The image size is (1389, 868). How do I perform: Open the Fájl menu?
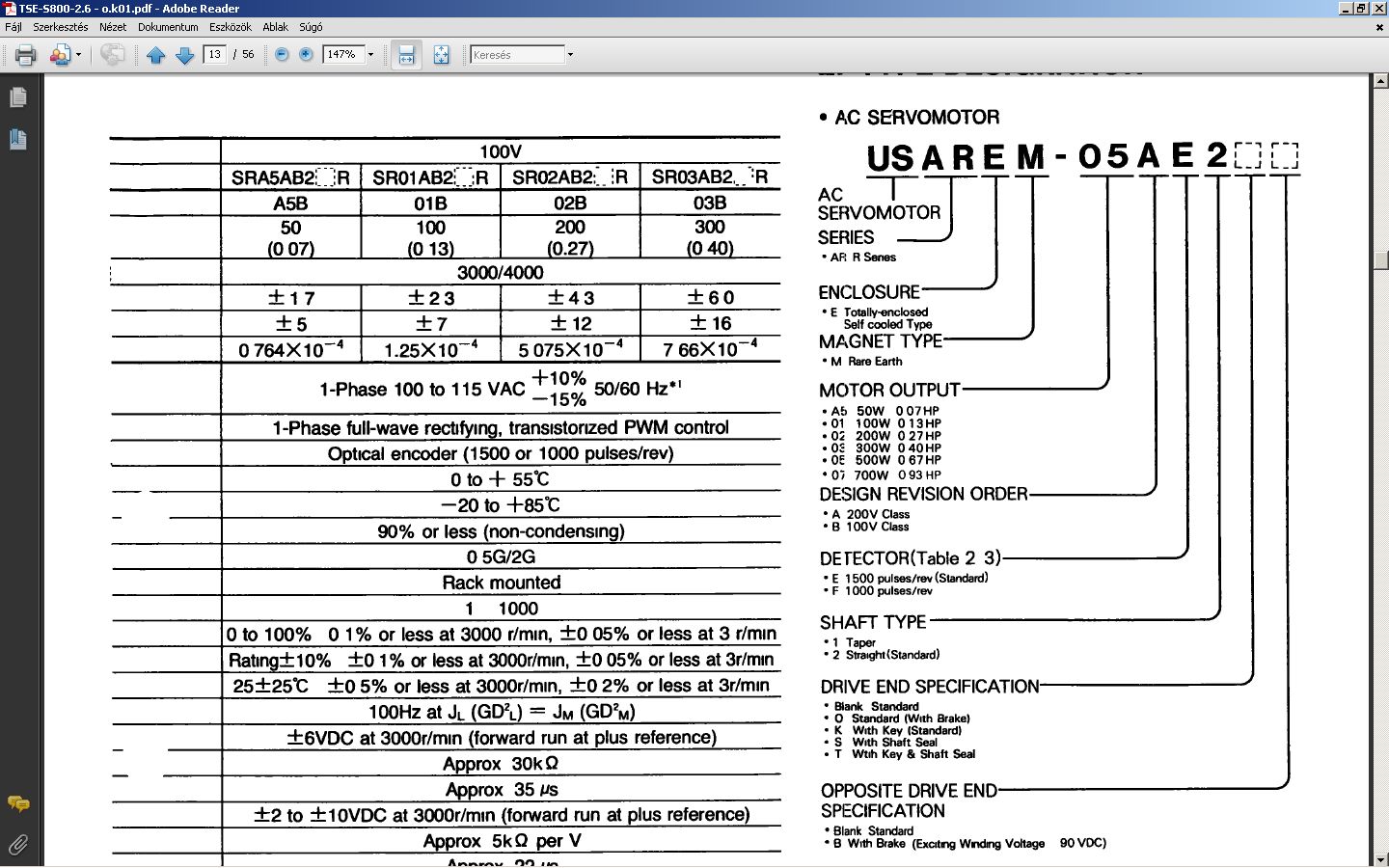coord(14,27)
